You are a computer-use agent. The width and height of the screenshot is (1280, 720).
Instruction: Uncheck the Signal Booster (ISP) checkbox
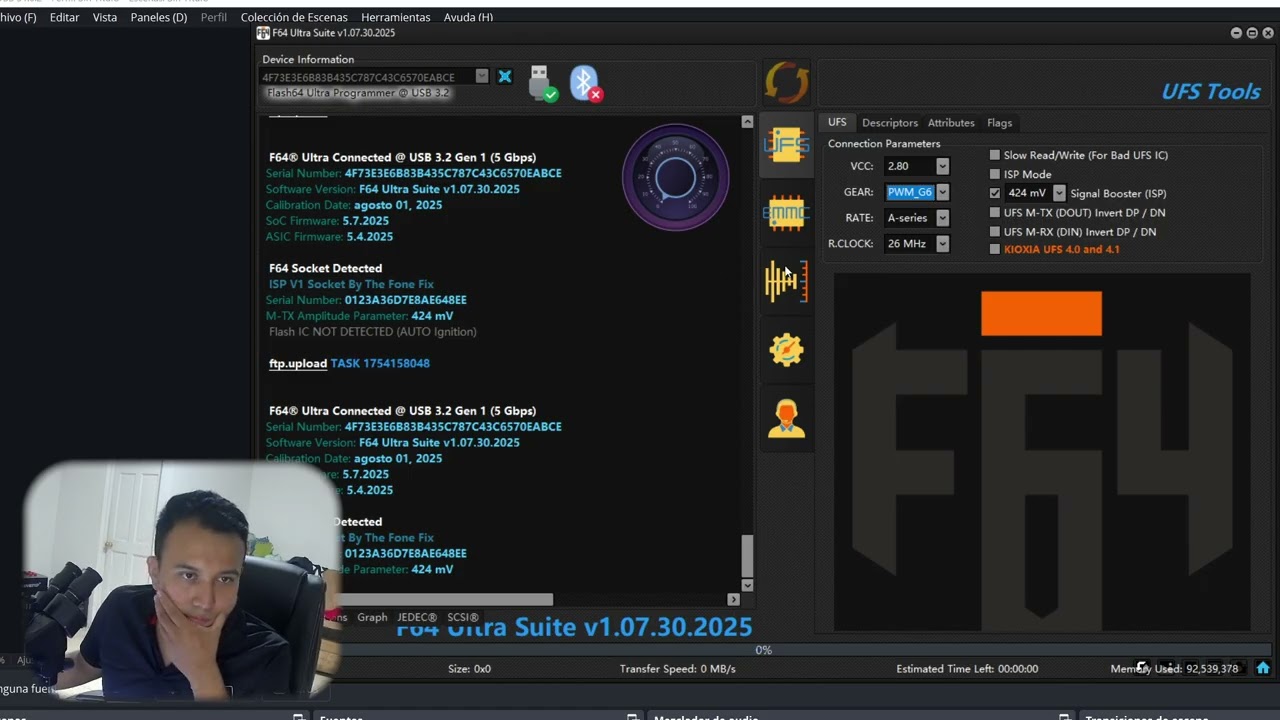pos(994,193)
